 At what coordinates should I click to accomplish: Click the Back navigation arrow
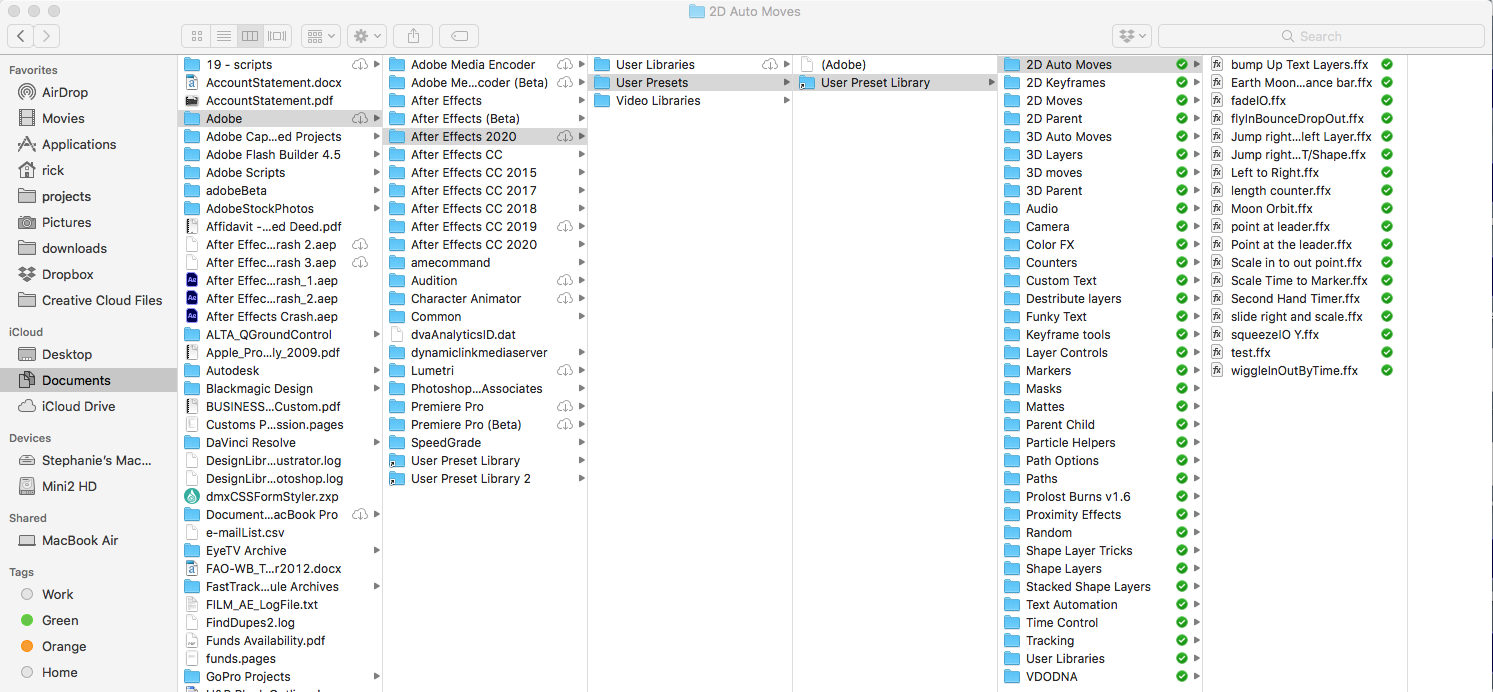tap(21, 36)
